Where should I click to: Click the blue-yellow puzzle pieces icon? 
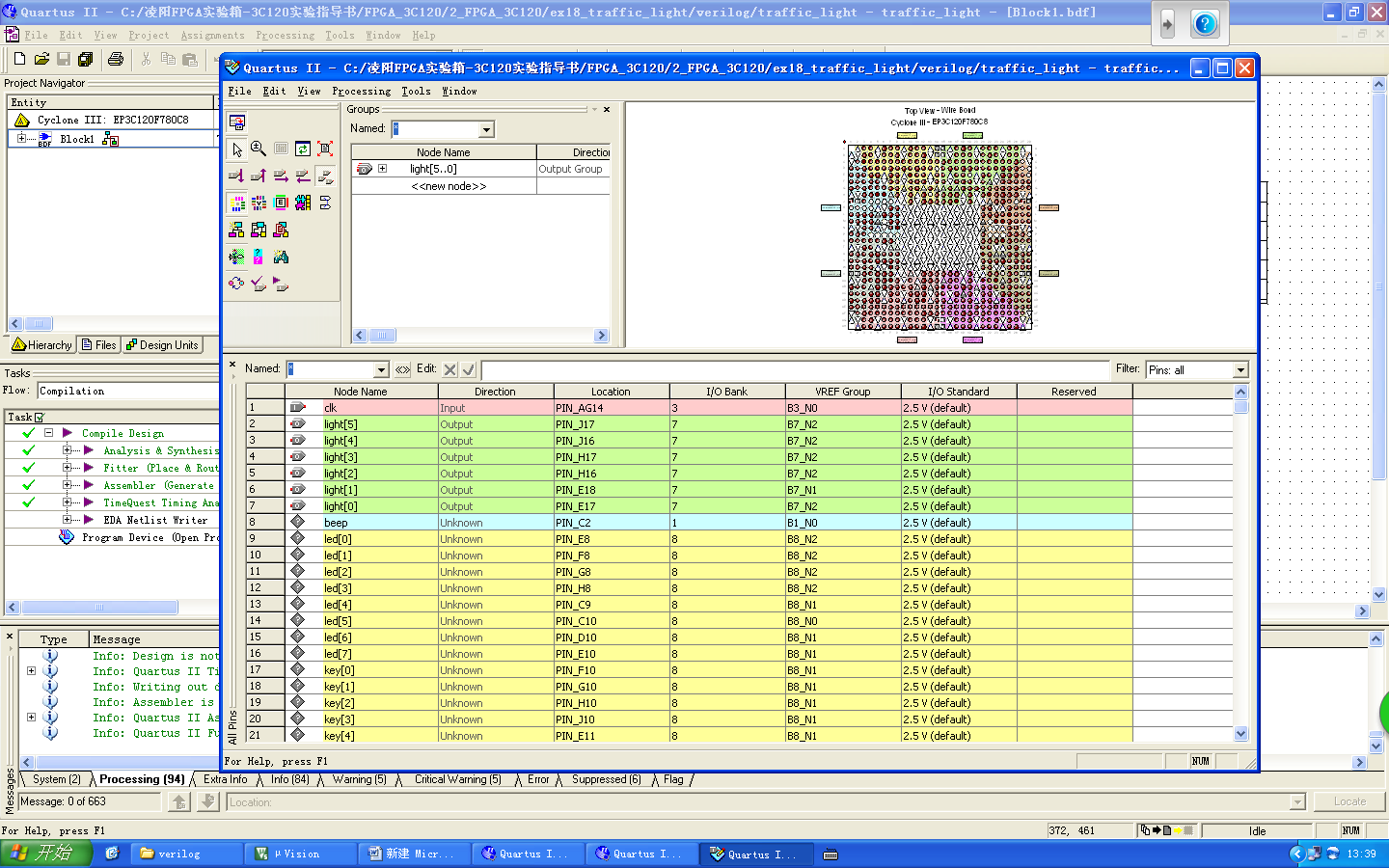303,203
